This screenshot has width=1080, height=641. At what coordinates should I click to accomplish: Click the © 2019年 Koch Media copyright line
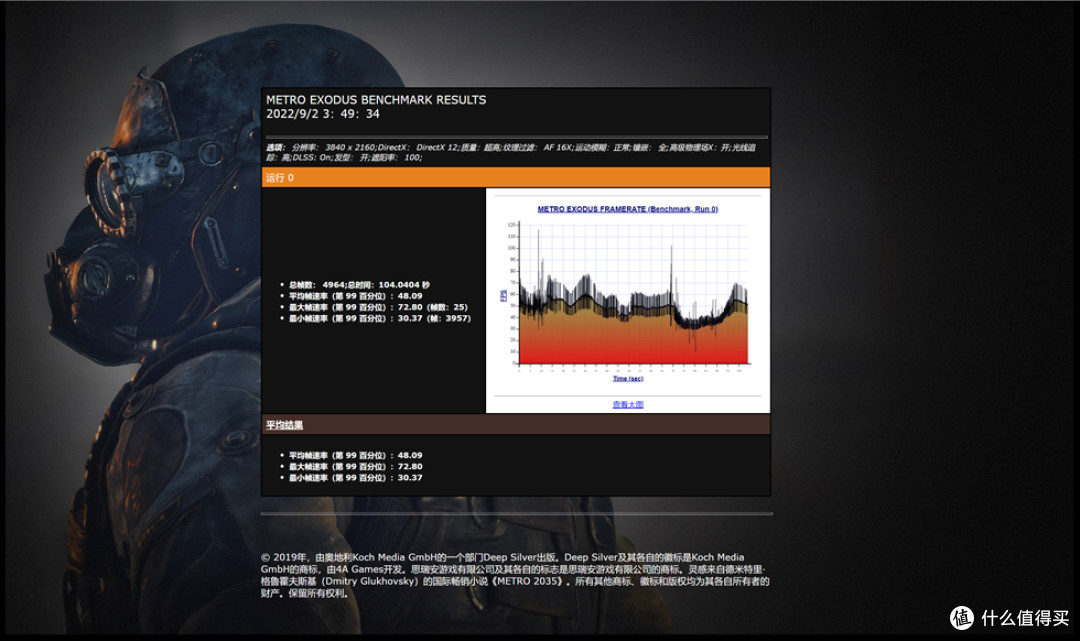(502, 557)
